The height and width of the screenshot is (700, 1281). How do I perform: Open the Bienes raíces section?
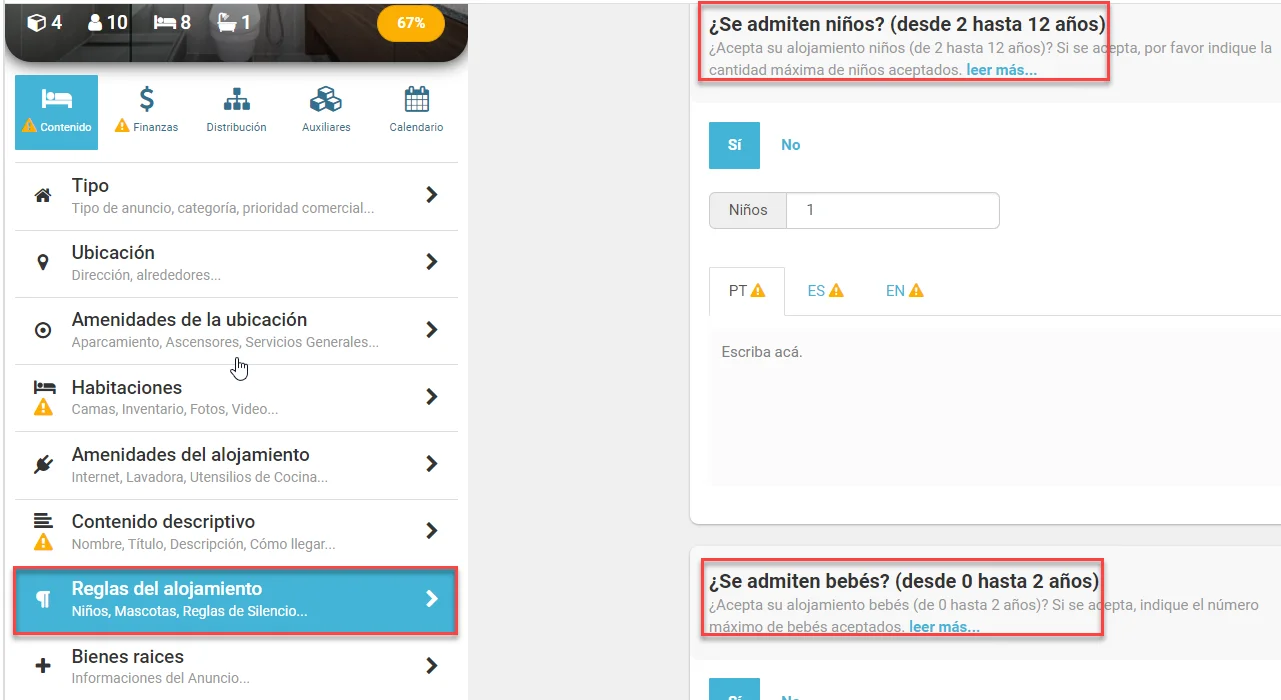tap(236, 666)
